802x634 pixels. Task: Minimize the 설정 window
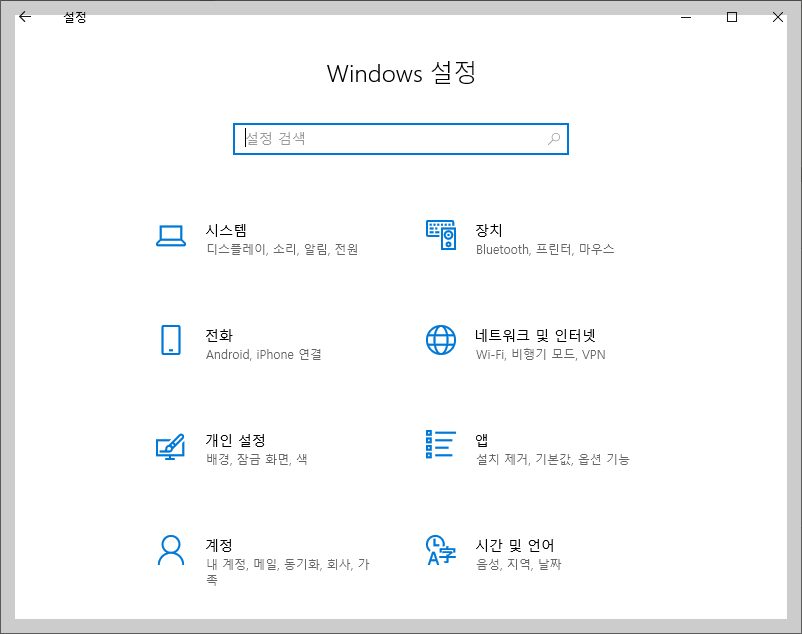click(686, 17)
